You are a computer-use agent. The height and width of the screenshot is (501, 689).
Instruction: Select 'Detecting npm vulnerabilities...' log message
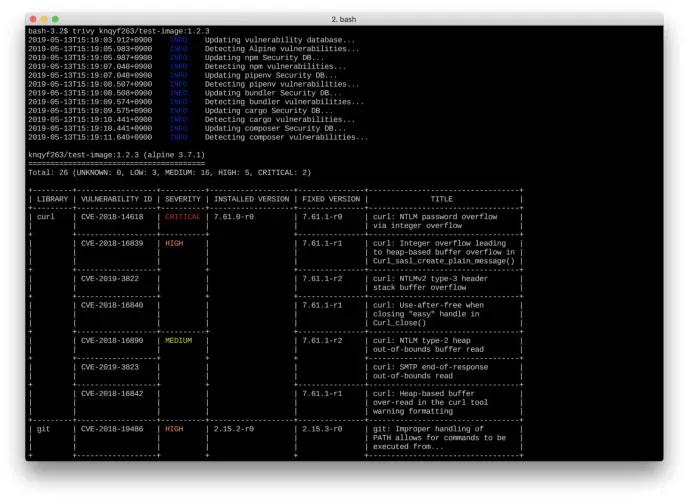[x=275, y=66]
